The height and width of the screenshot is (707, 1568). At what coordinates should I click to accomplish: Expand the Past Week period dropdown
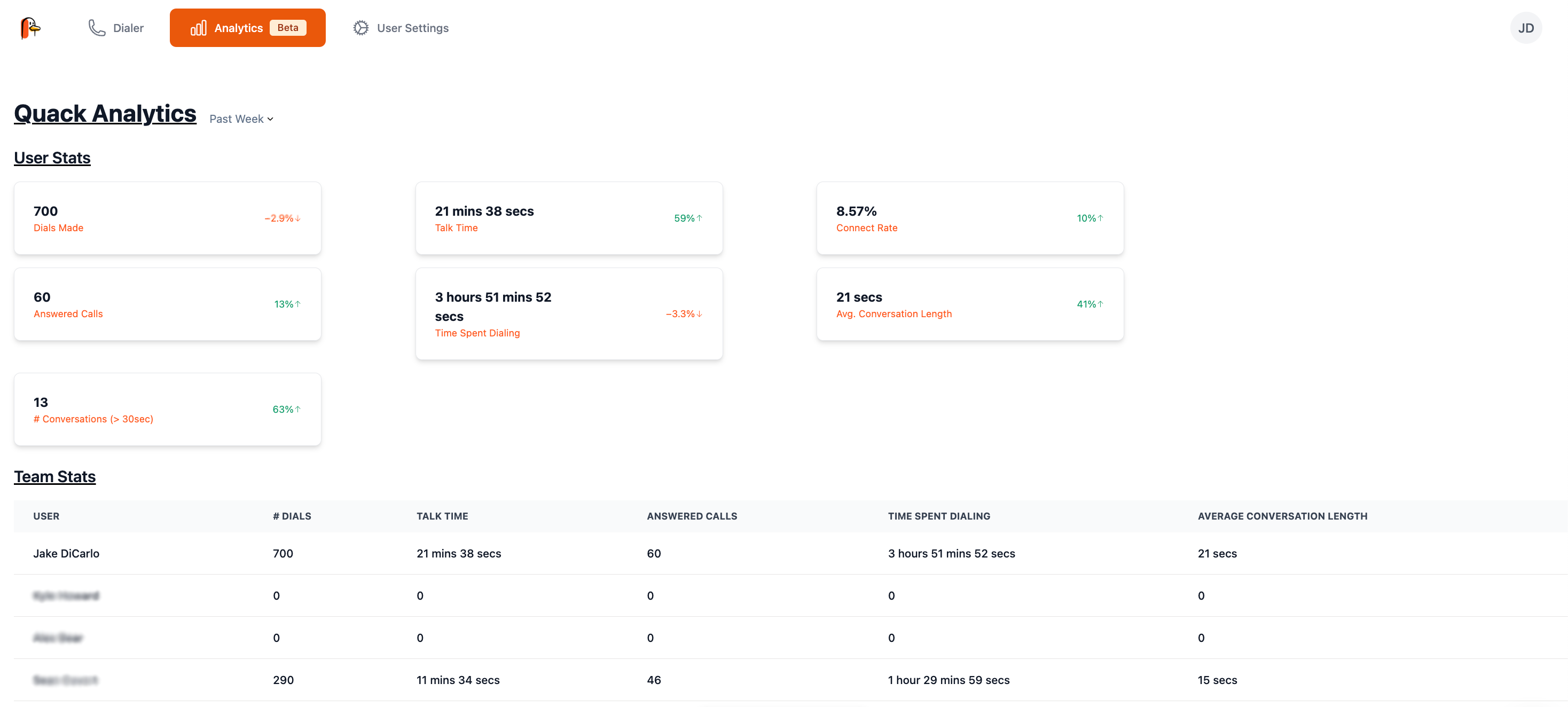pyautogui.click(x=241, y=119)
